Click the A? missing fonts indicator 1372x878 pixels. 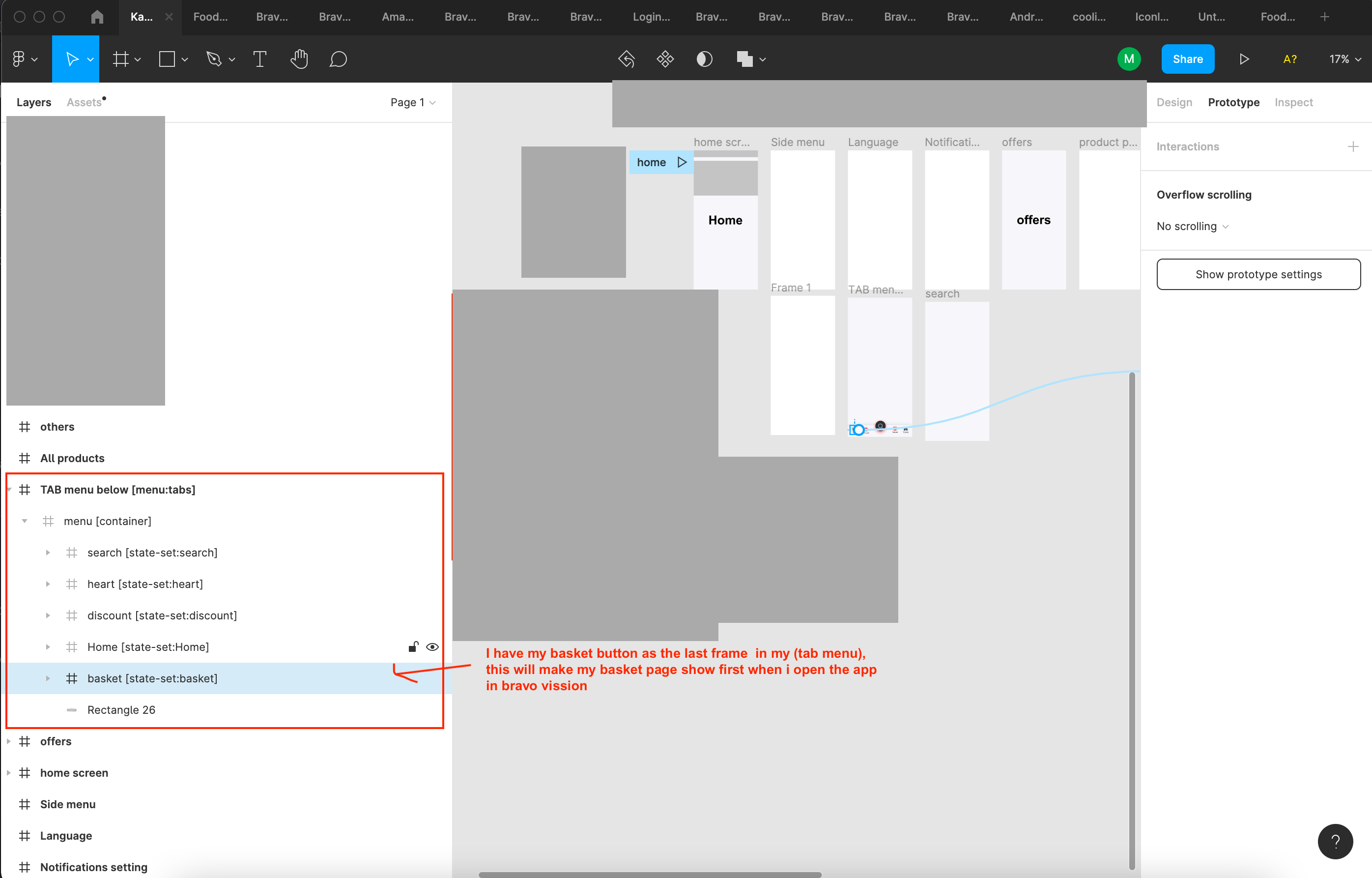pyautogui.click(x=1289, y=59)
